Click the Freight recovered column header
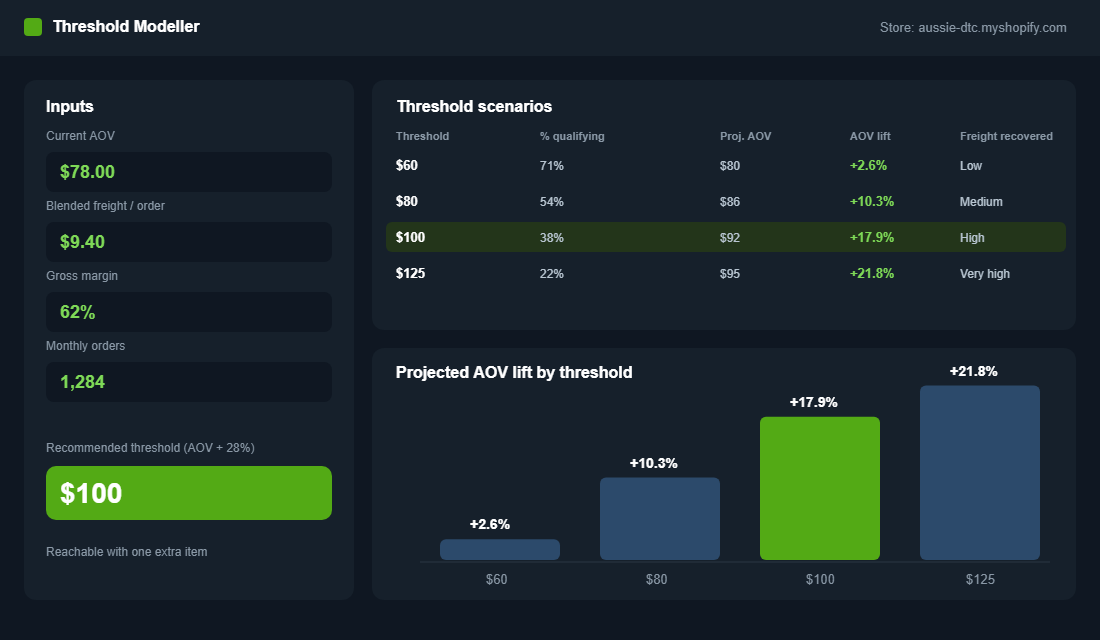Image resolution: width=1100 pixels, height=640 pixels. (1006, 136)
